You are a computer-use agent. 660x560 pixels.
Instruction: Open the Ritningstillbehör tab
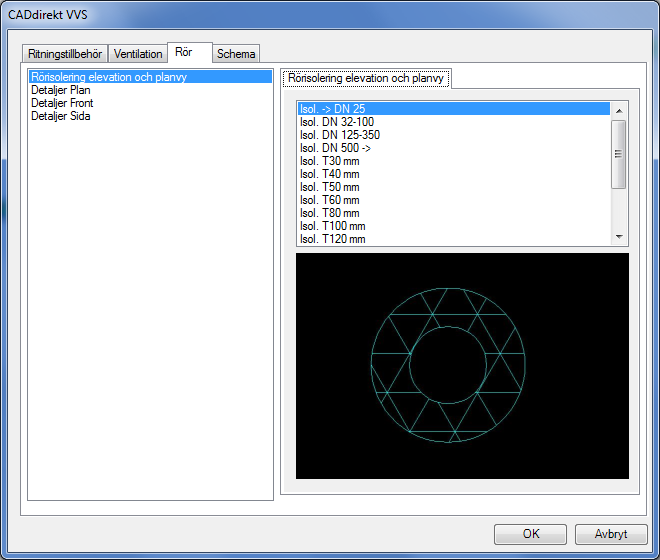click(65, 54)
